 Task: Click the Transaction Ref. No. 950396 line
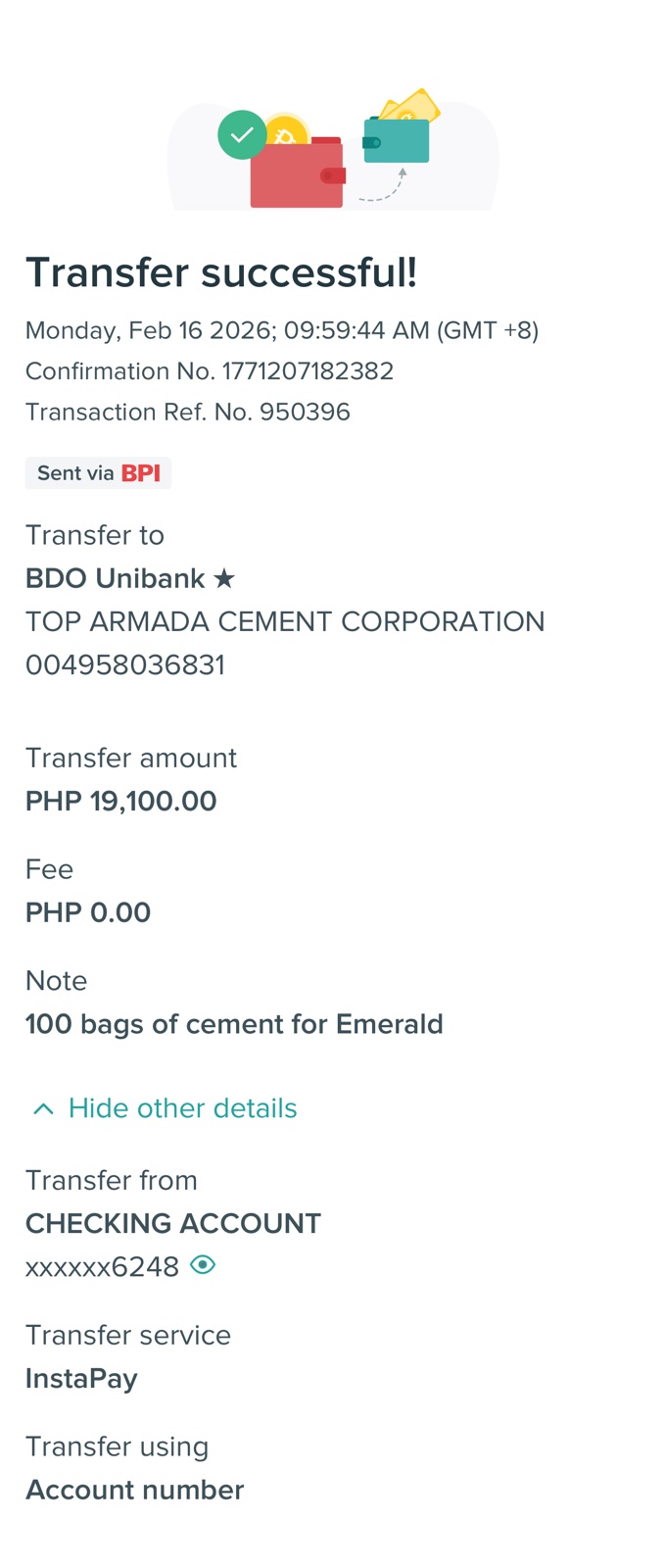[188, 412]
